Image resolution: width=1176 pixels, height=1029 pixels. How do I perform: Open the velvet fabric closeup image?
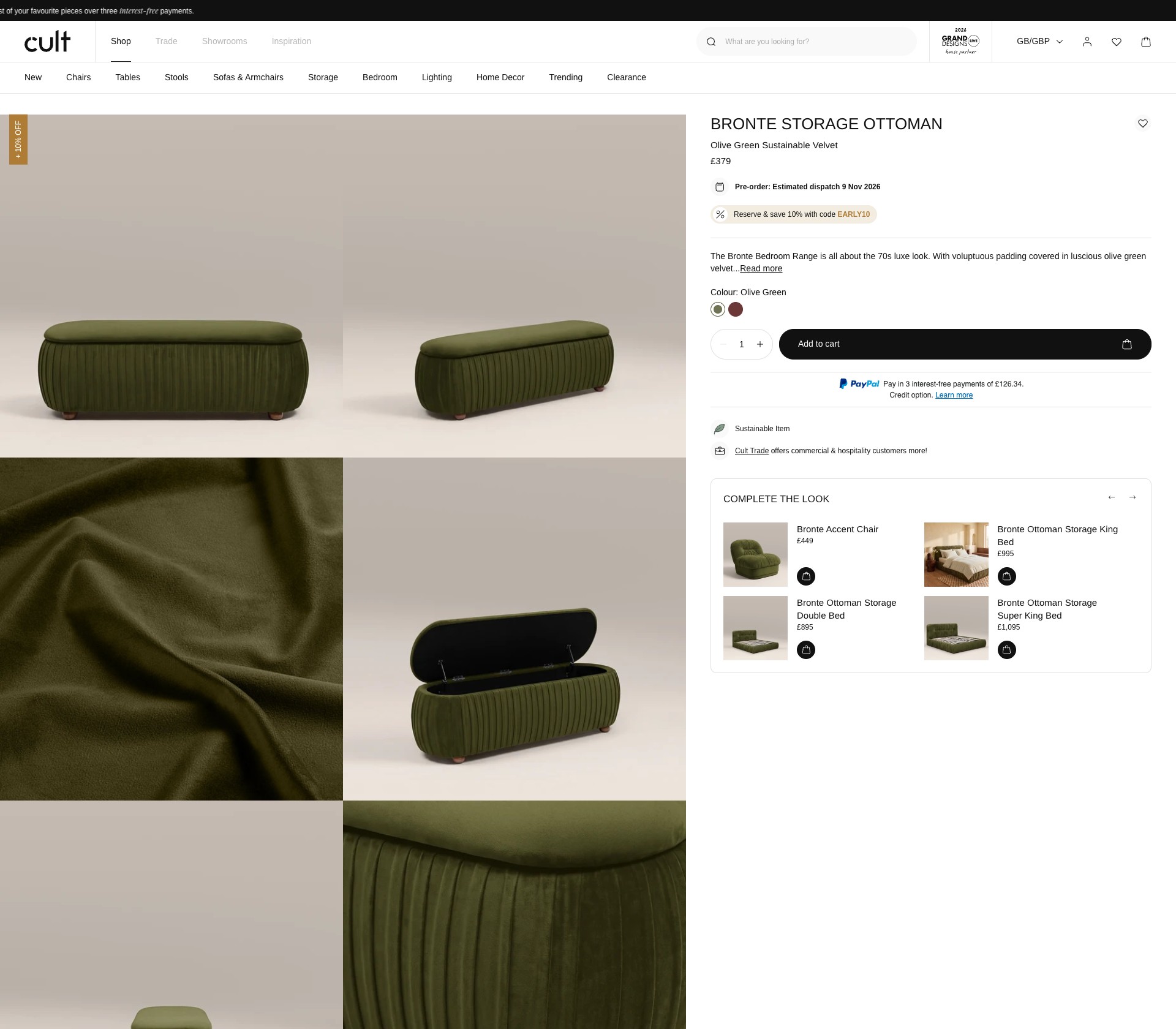(x=171, y=629)
